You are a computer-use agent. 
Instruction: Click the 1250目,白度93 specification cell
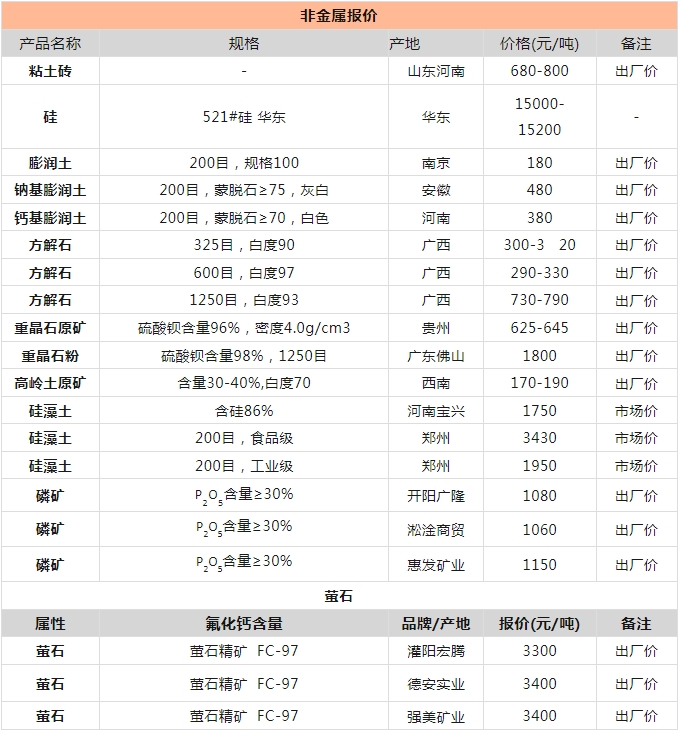pos(244,300)
